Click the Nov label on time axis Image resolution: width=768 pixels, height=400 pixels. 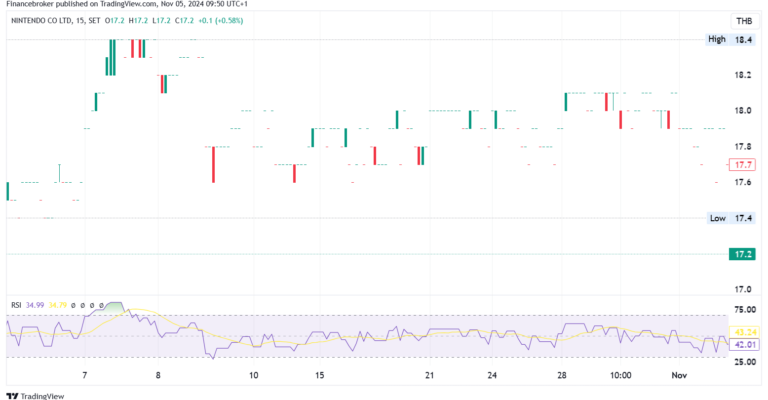click(x=679, y=376)
